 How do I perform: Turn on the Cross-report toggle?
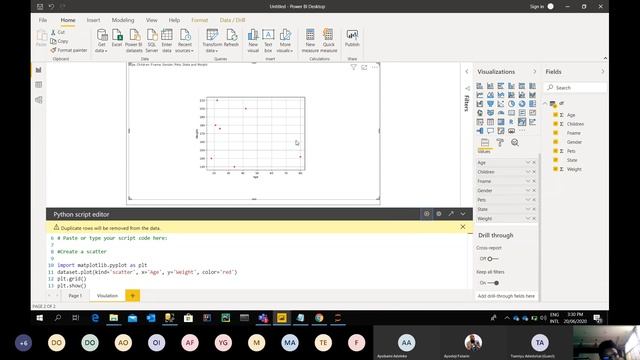click(493, 259)
